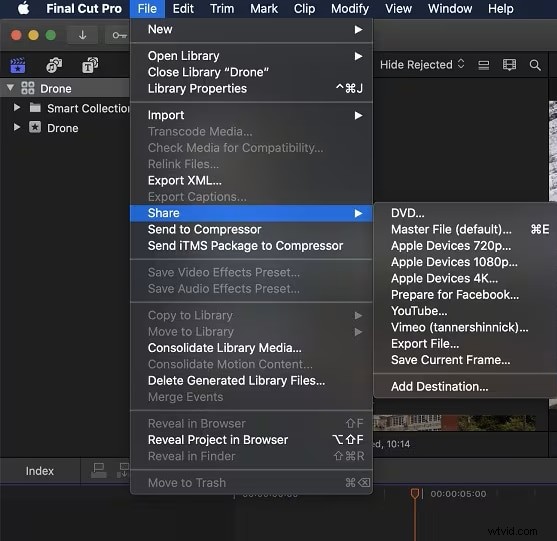Viewport: 557px width, 541px height.
Task: Collapse the Drone library disclosure triangle
Action: [10, 87]
